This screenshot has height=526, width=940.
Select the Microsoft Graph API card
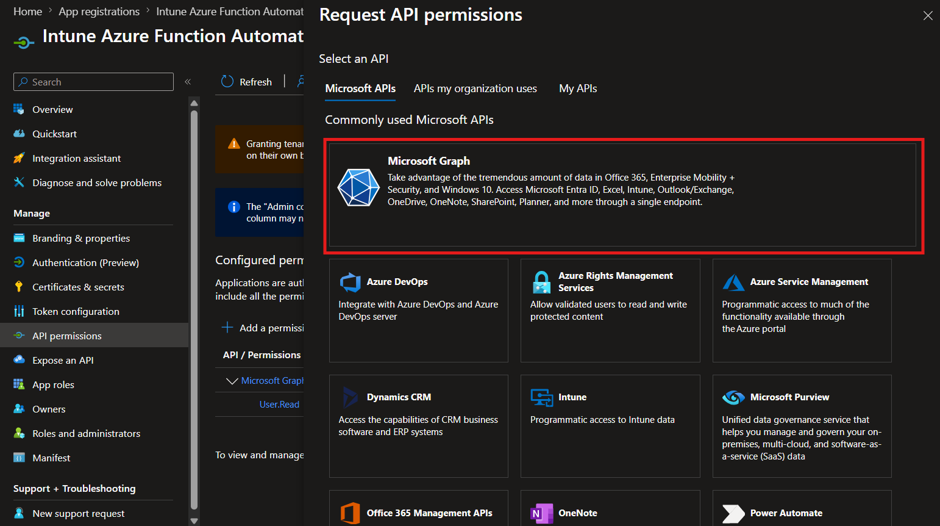click(x=623, y=196)
